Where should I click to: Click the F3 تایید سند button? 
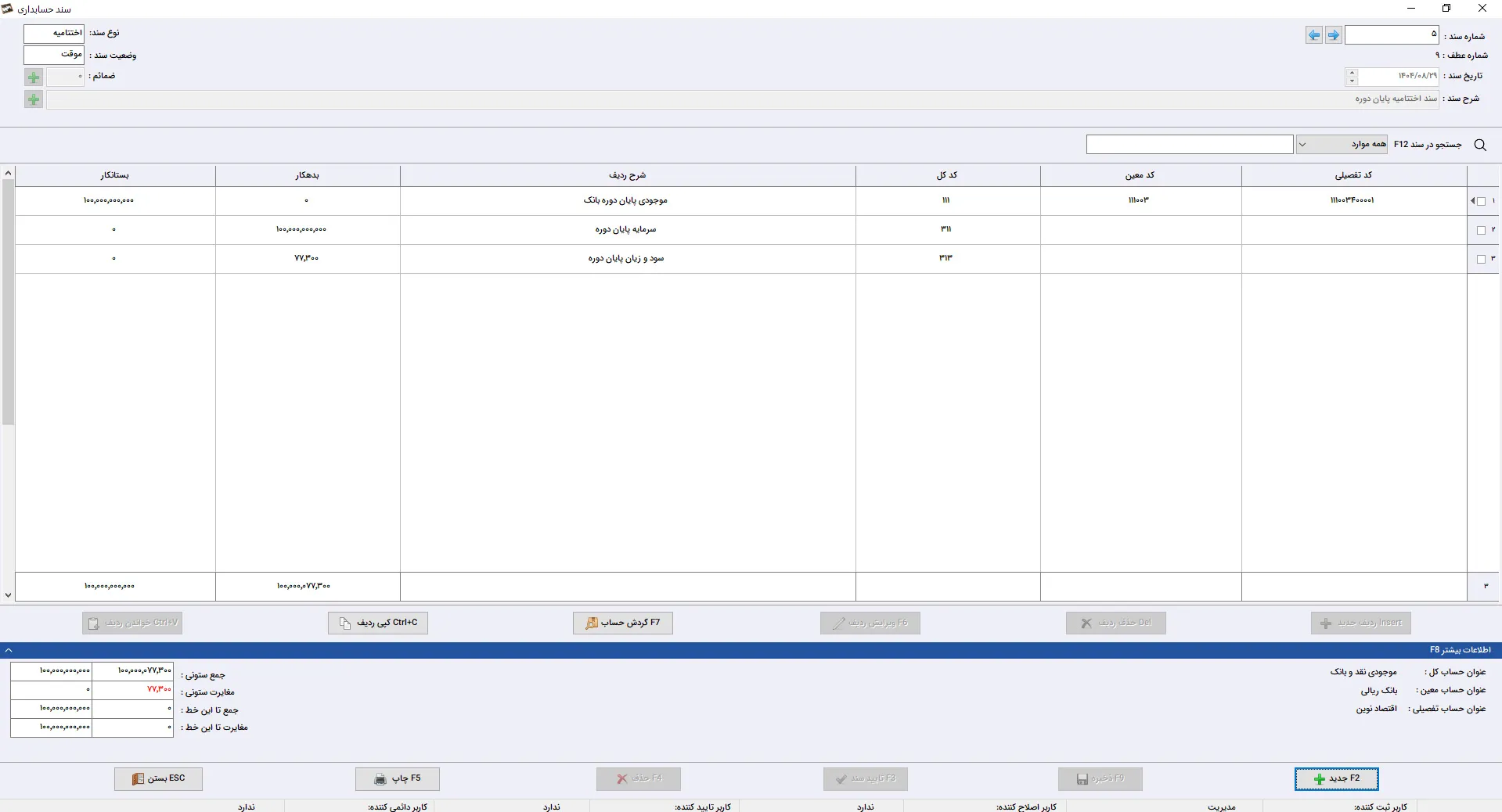866,779
